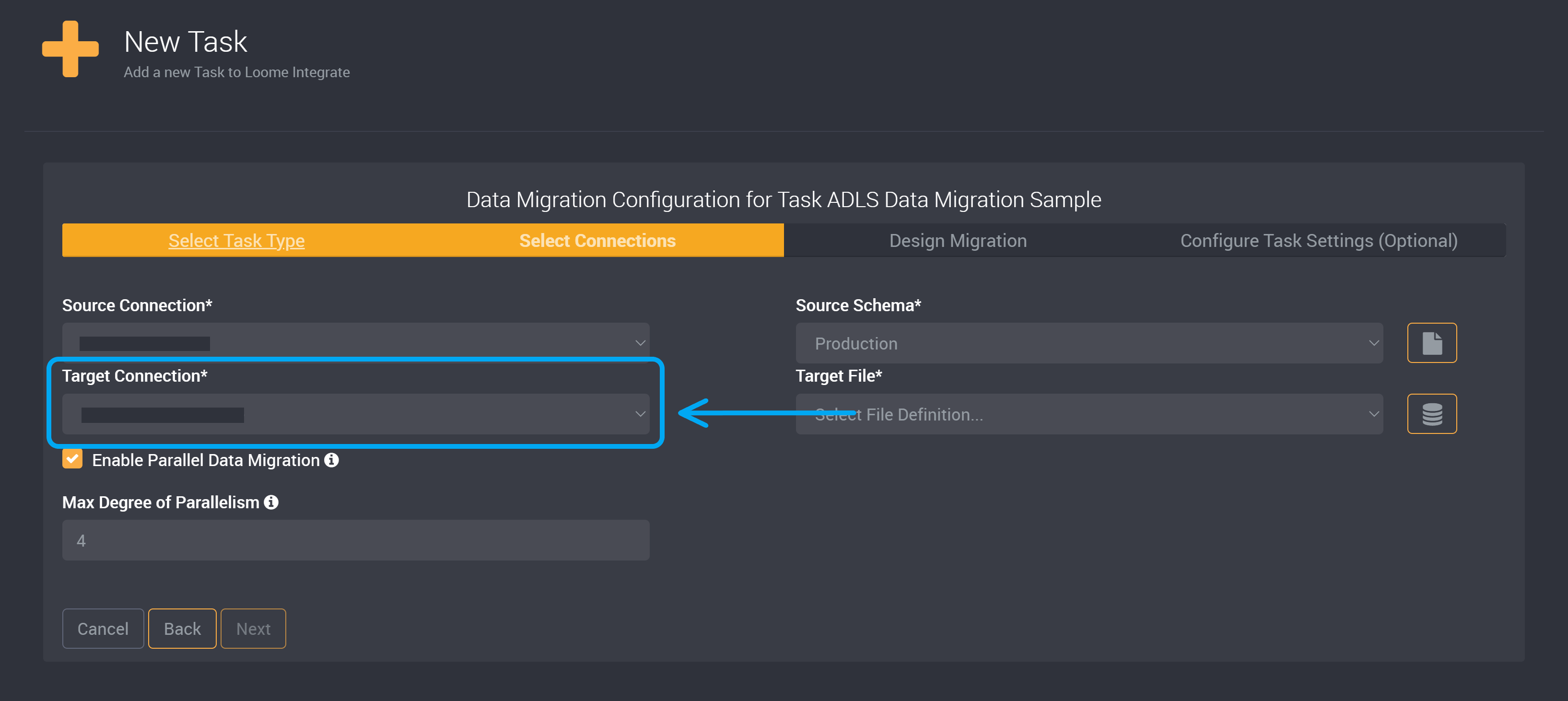The width and height of the screenshot is (1568, 701).
Task: Click 'Add a new Task to Loome Integrate' subtitle
Action: 237,72
